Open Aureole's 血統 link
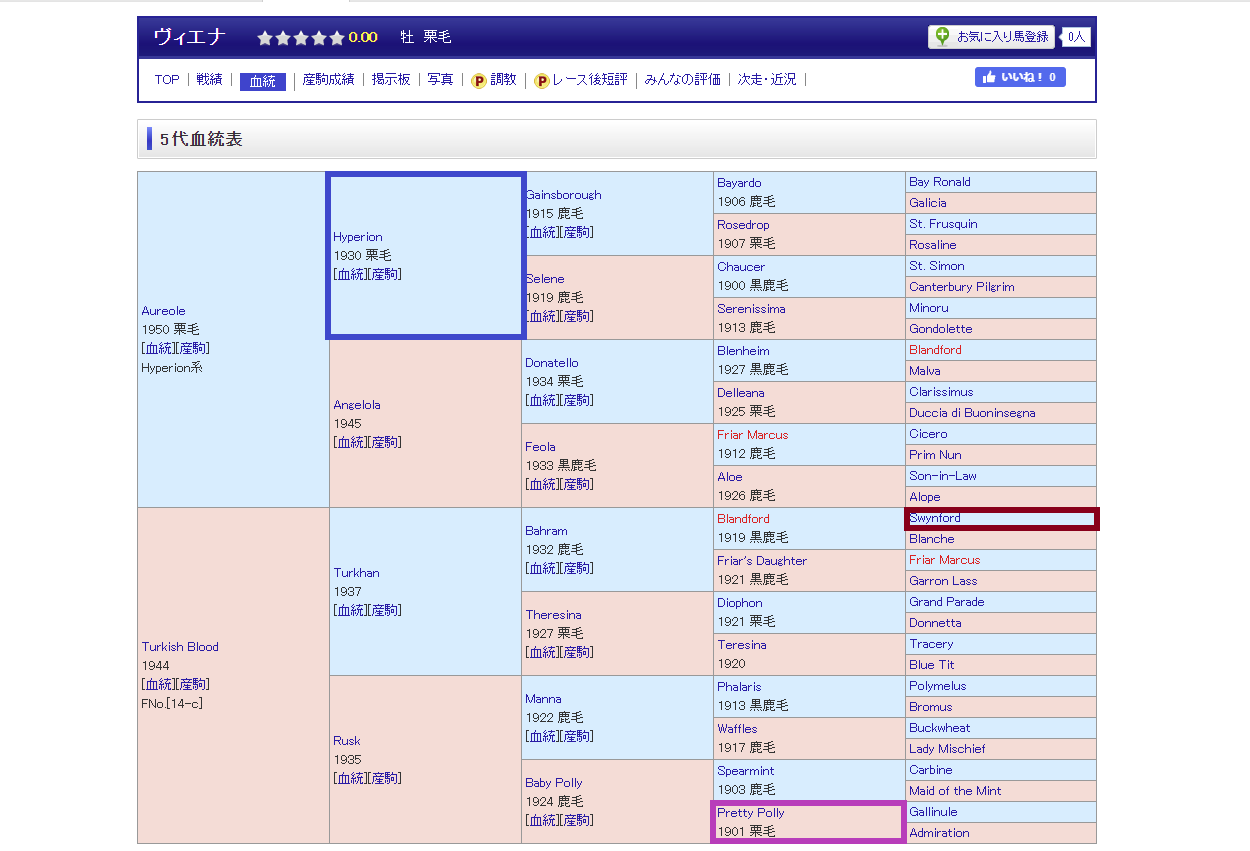Image resolution: width=1250 pixels, height=851 pixels. tap(160, 348)
